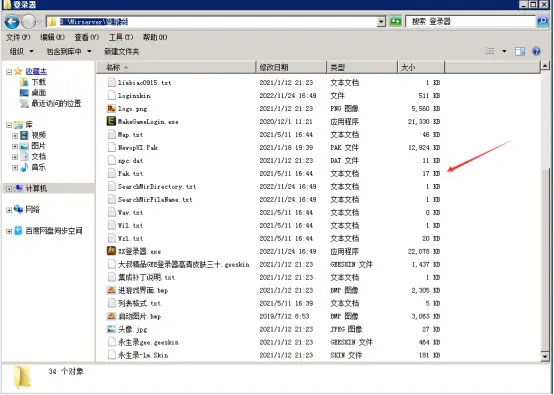This screenshot has height=395, width=554.
Task: Select the 大叔精品GEE登录器高清皮肤三十.geeskin file
Action: [x=183, y=264]
